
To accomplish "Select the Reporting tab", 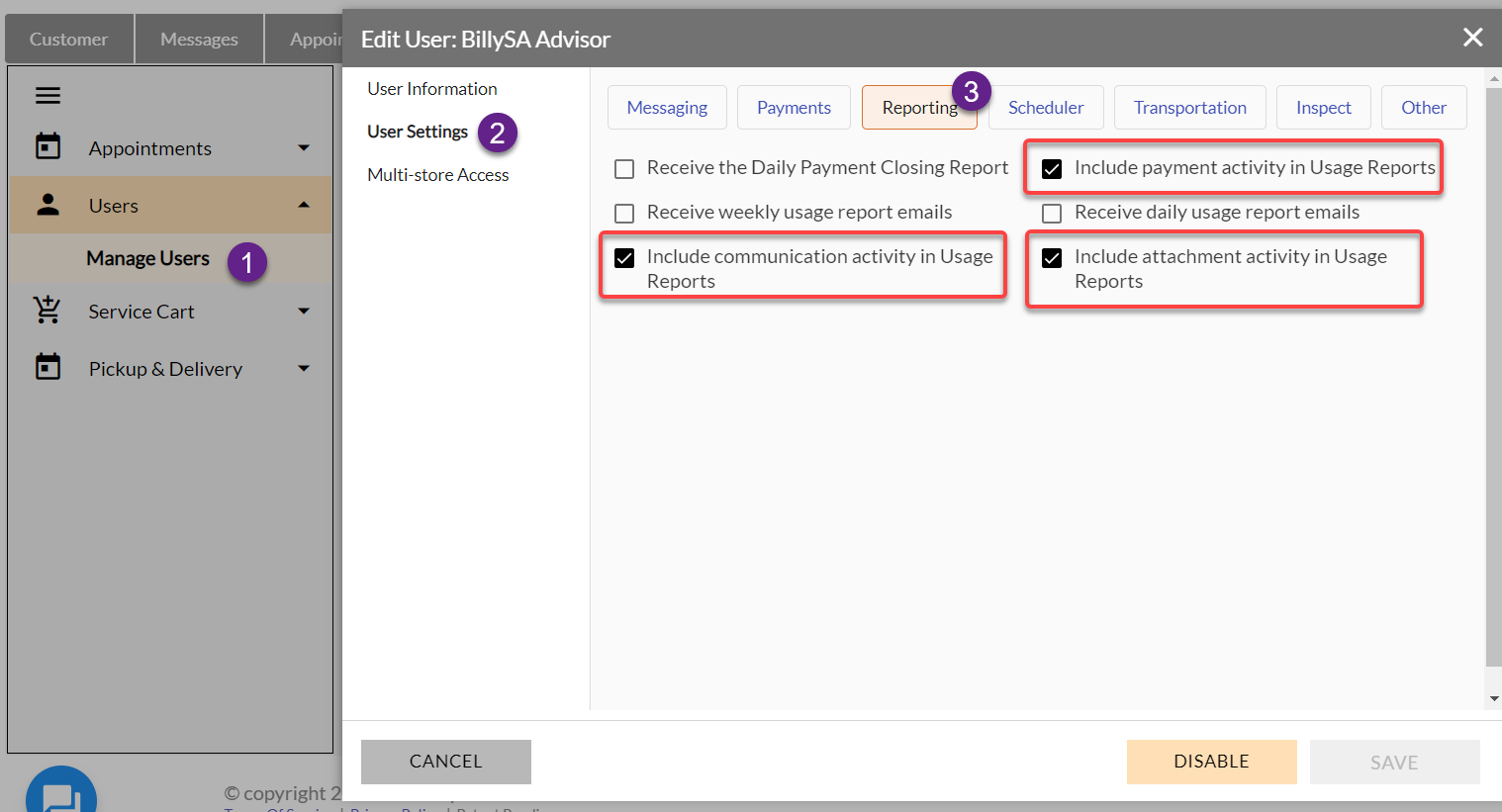I will (x=919, y=107).
